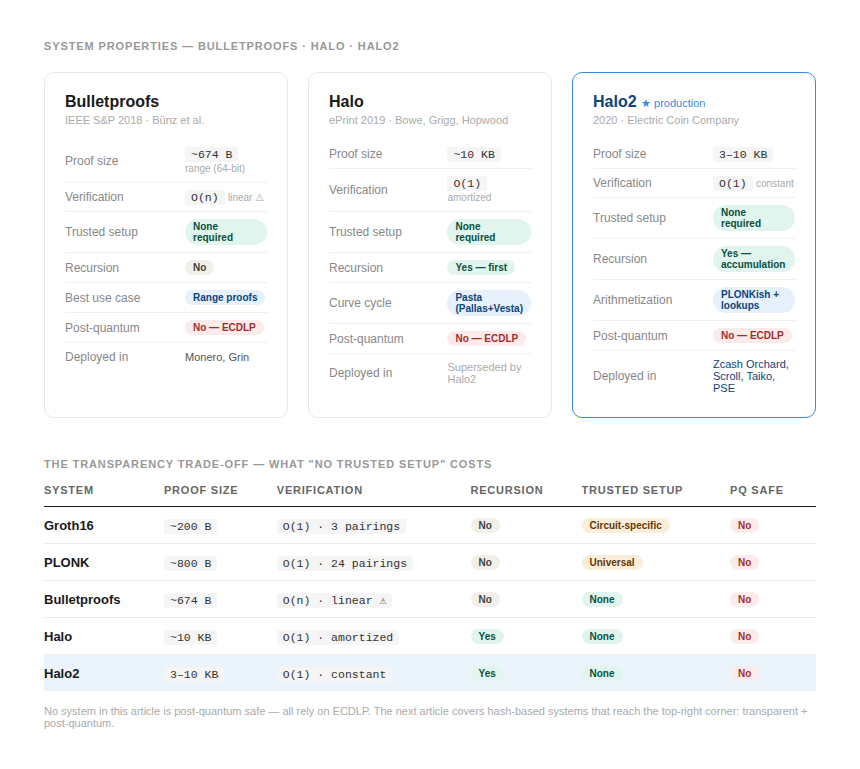Click the 'Pasta (Pallas+Vesta)' badge
Viewport: 860px width, 769px height.
(x=489, y=303)
